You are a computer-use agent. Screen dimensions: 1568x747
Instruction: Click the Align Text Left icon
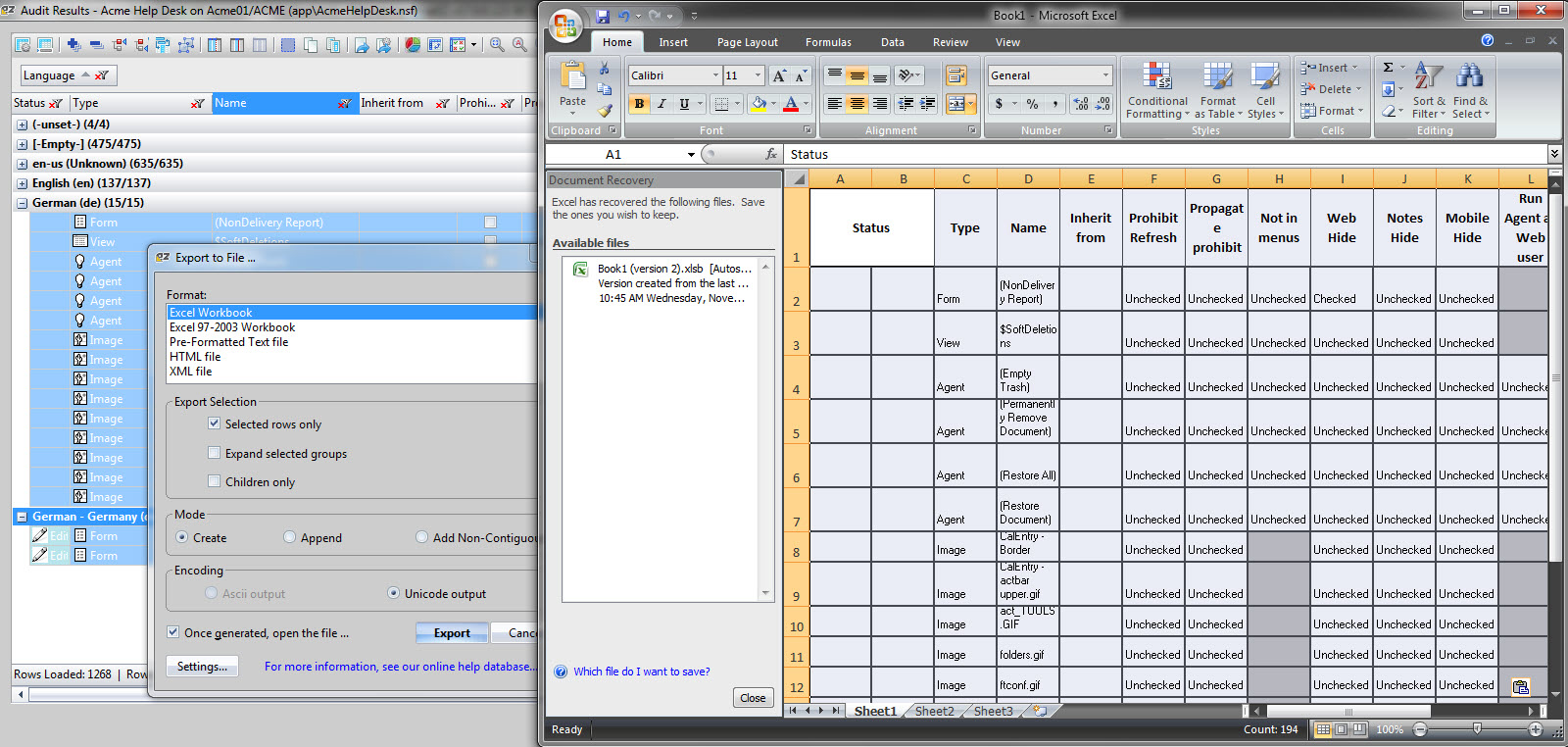click(x=834, y=103)
